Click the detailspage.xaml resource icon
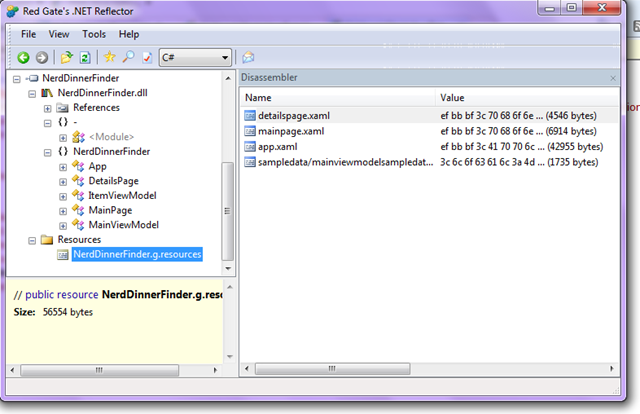This screenshot has height=414, width=640. click(x=250, y=116)
